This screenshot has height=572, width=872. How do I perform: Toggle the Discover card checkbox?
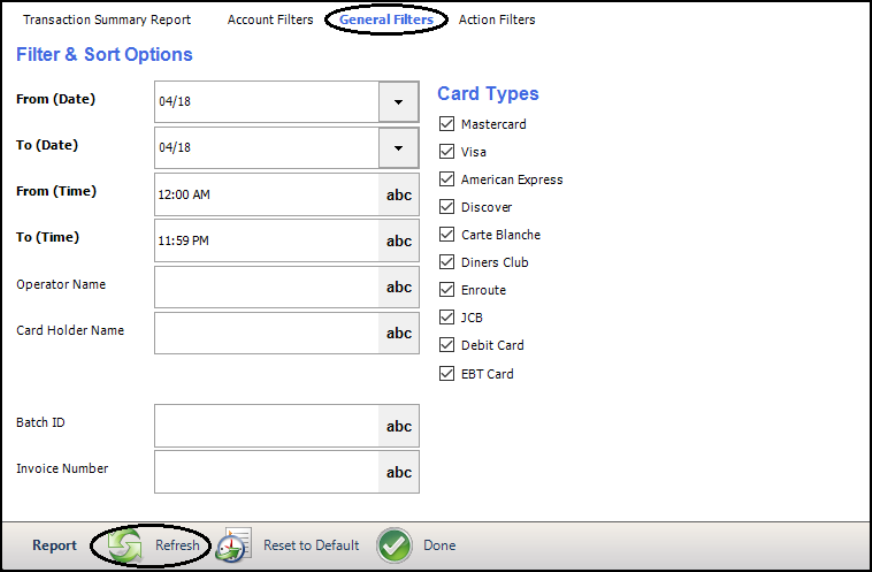click(447, 207)
